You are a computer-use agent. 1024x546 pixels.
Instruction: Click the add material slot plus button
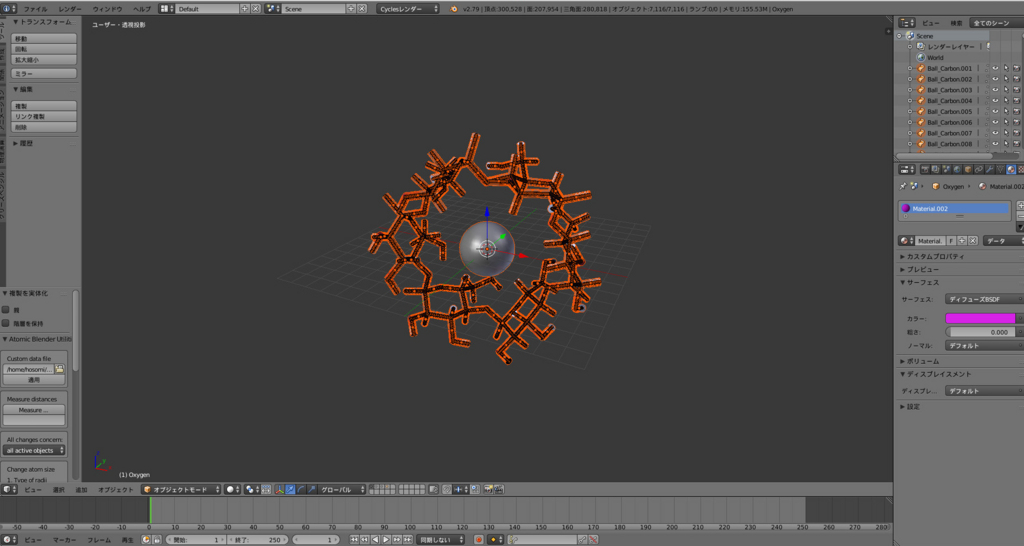pos(1019,206)
